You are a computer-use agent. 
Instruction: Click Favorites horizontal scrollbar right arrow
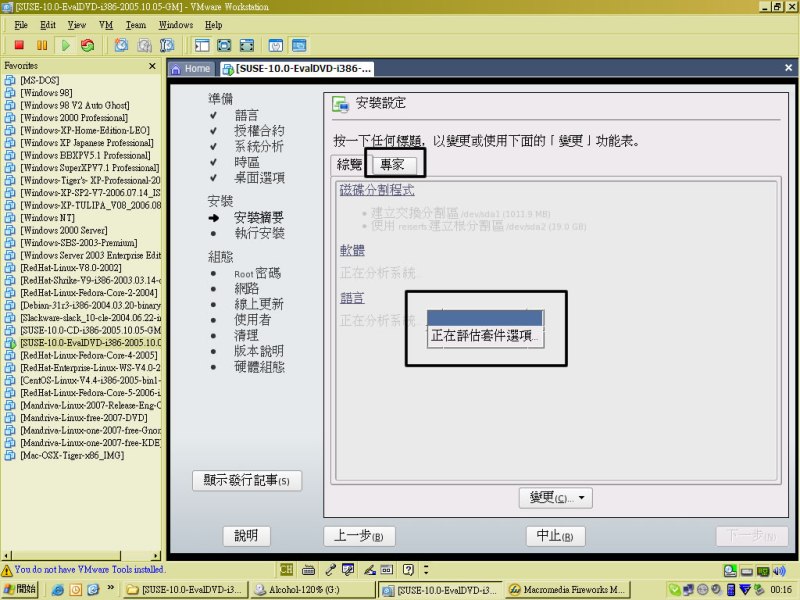[156, 556]
